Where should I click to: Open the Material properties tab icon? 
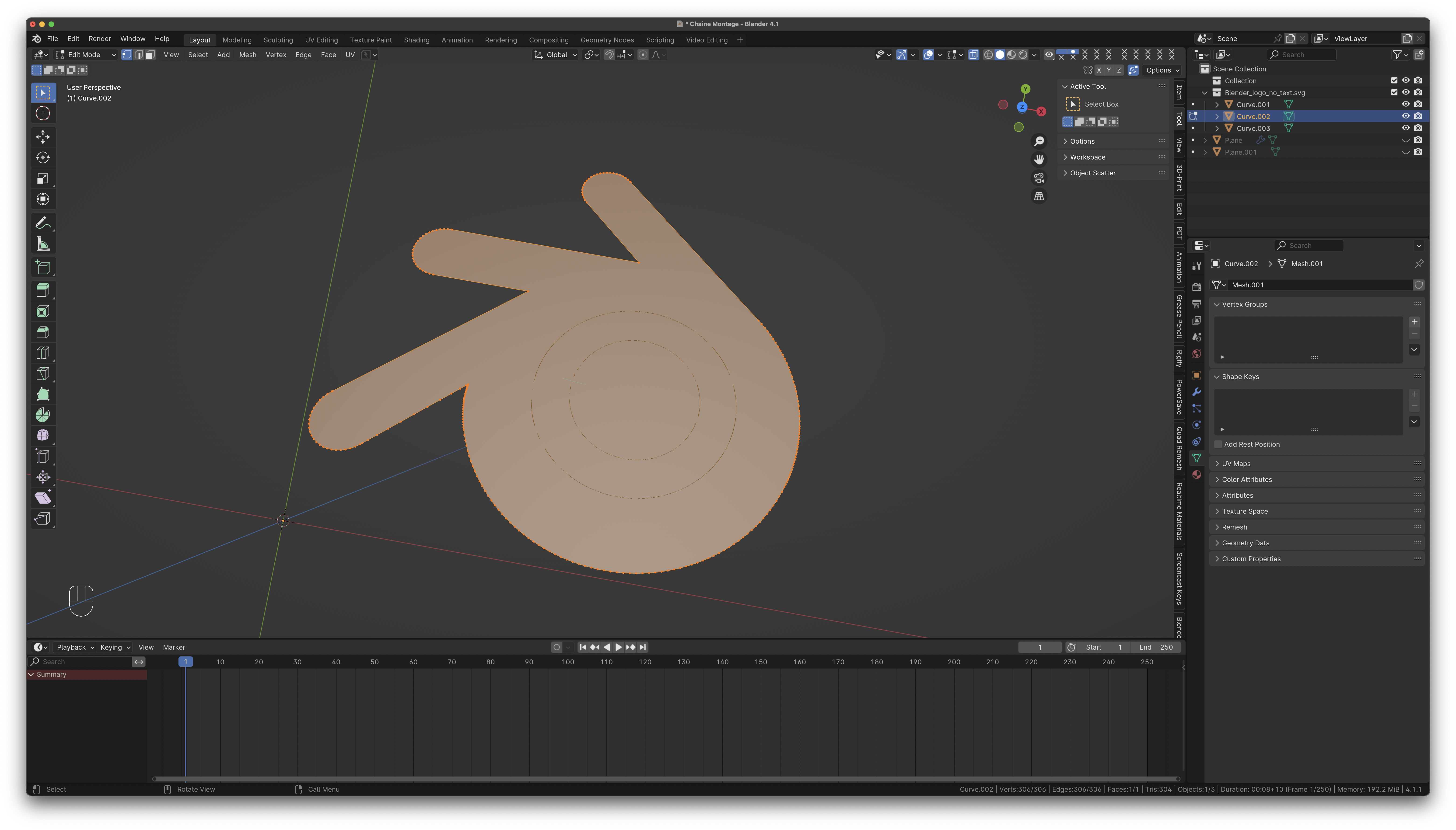[x=1197, y=475]
